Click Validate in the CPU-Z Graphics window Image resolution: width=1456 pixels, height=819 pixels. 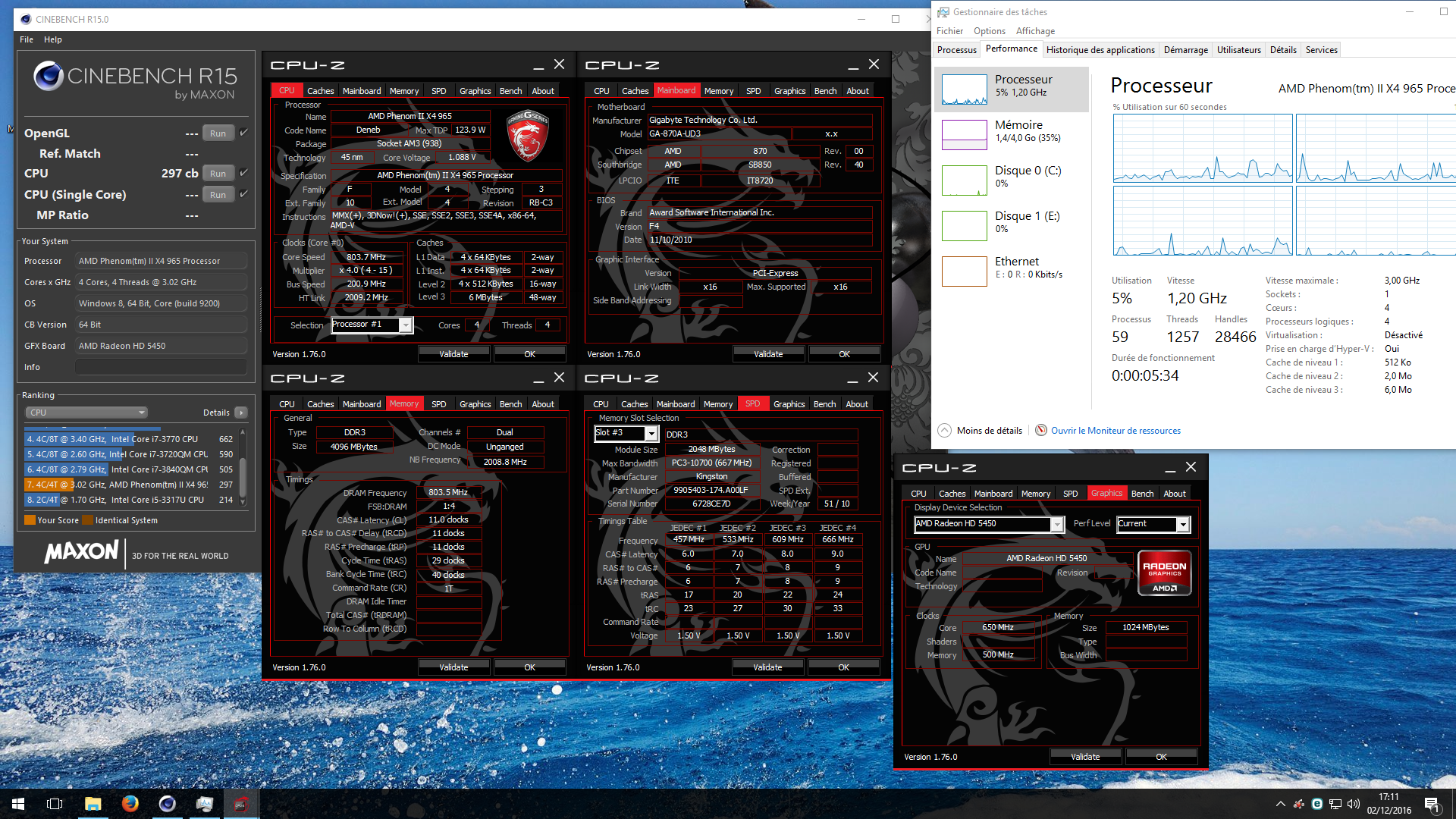pos(1085,757)
